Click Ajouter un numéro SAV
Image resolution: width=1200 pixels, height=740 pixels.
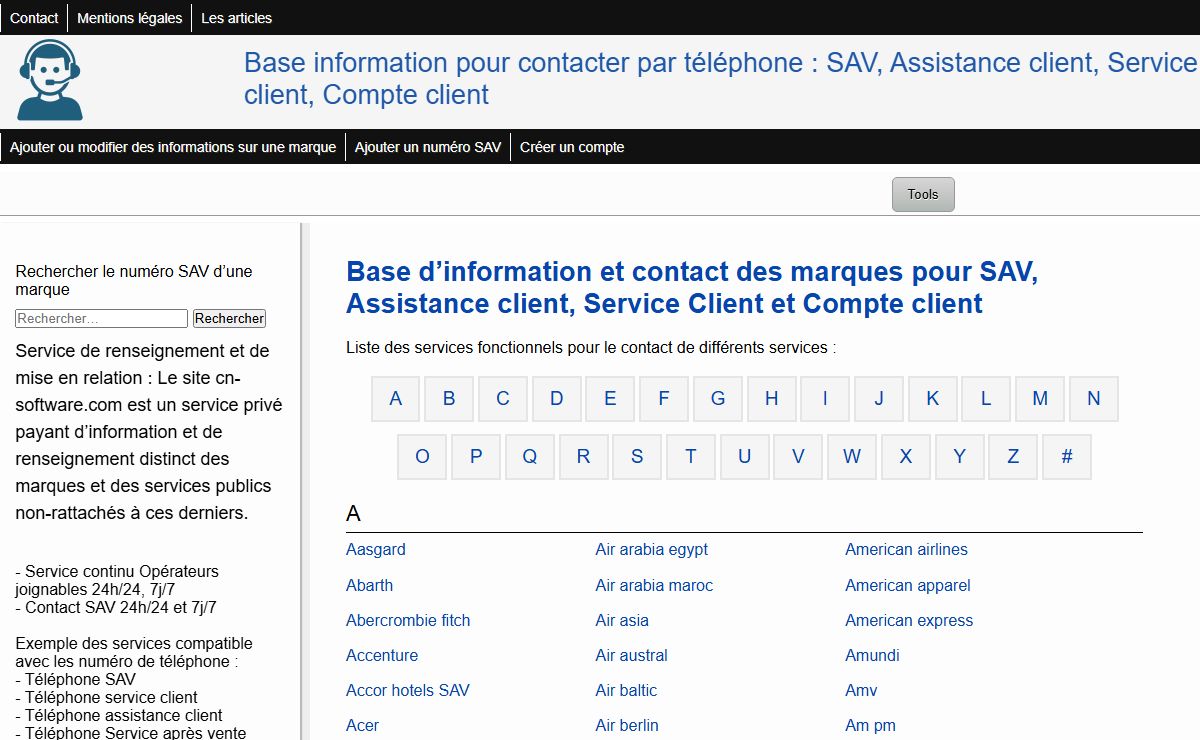click(428, 147)
